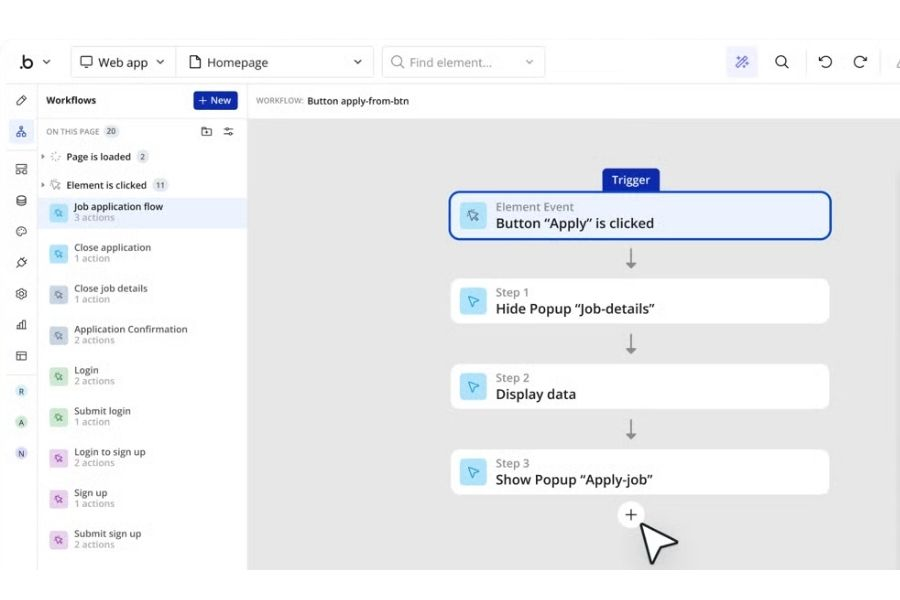This screenshot has width=900, height=600.
Task: Open the Logs bar chart icon
Action: point(21,325)
